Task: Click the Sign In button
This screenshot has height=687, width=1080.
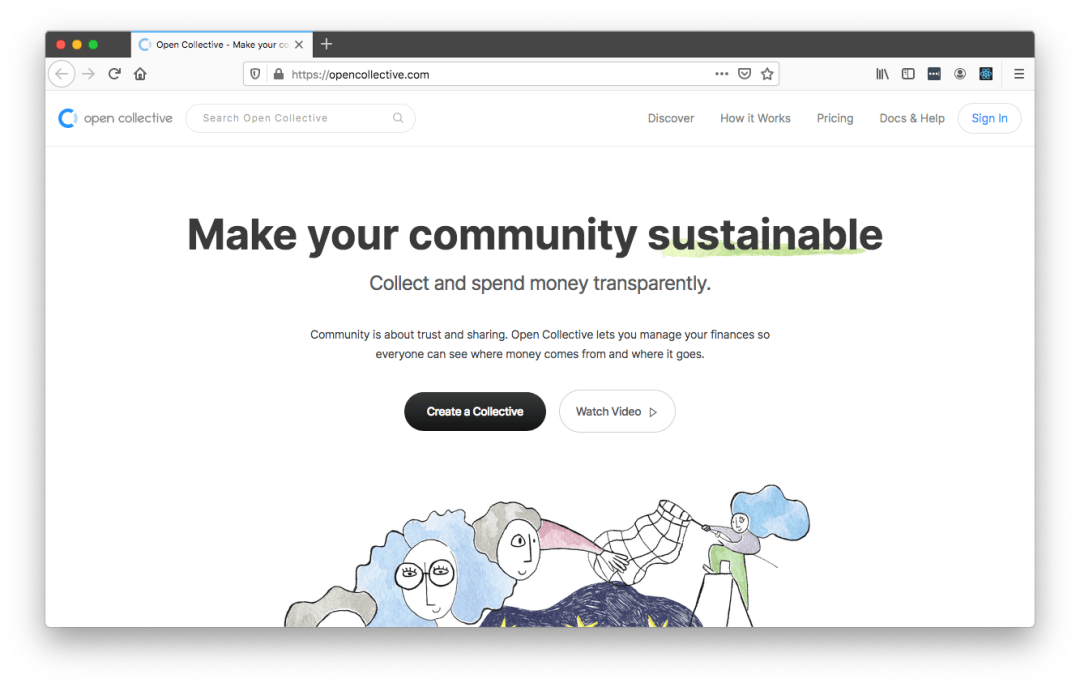Action: [989, 119]
